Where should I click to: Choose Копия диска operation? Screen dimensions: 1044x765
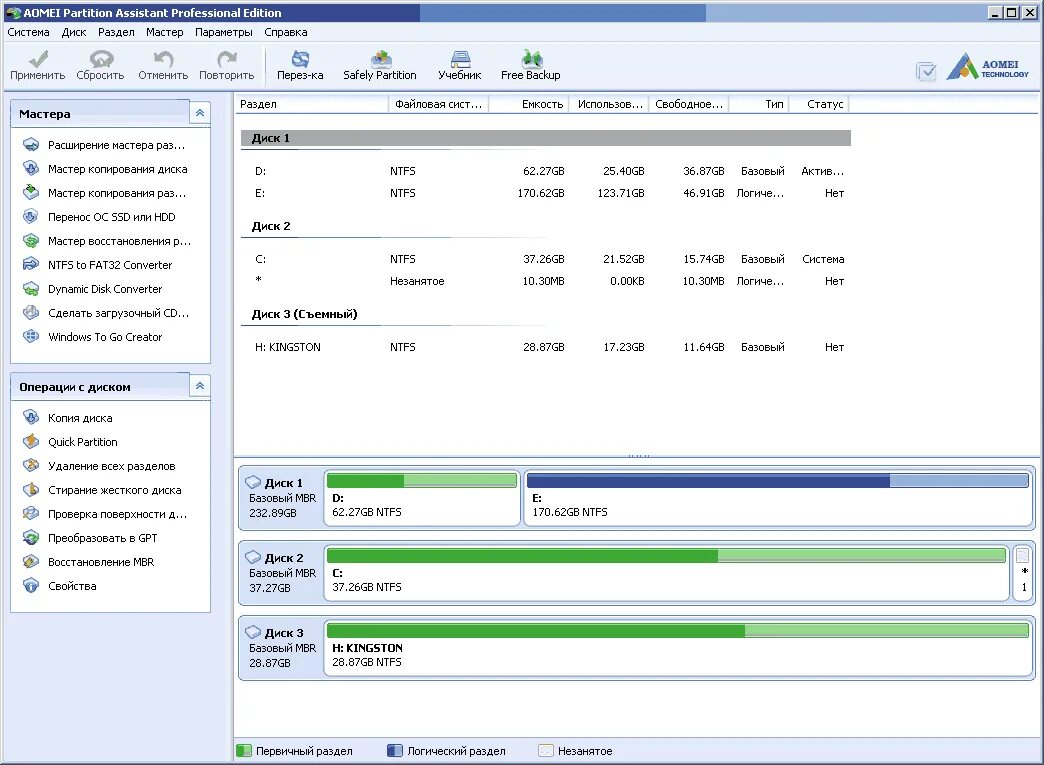(67, 418)
